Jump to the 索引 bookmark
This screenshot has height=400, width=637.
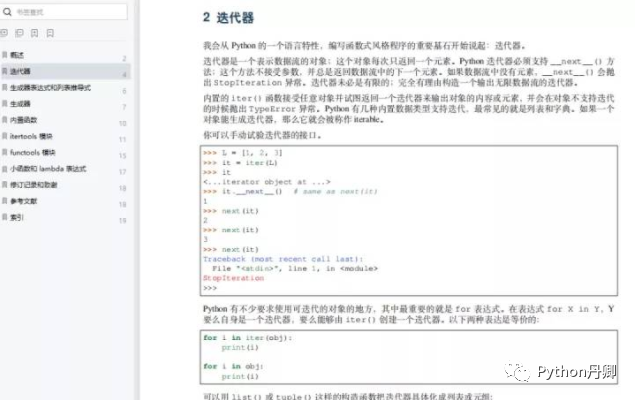65,218
